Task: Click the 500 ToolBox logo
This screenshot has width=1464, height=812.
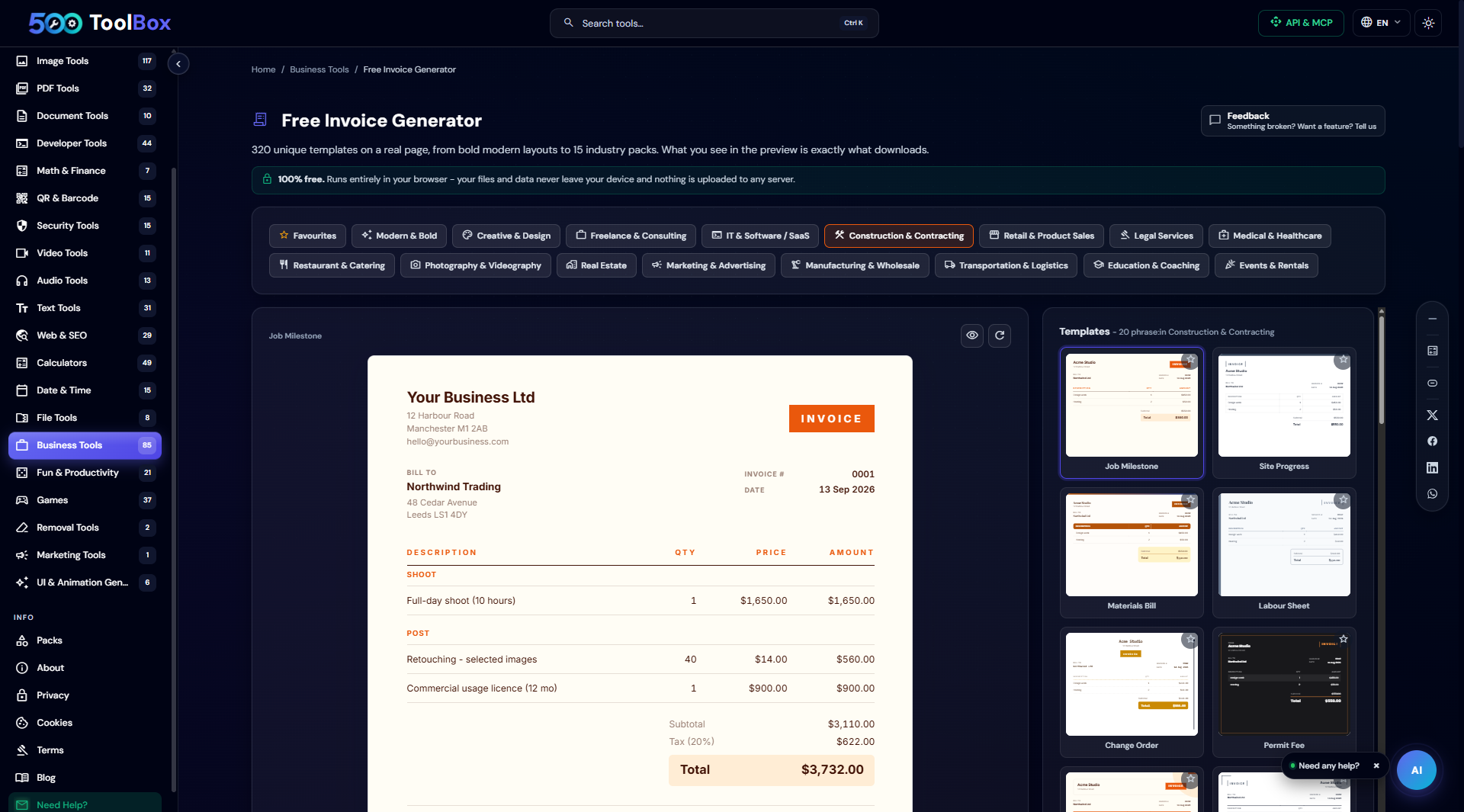Action: pyautogui.click(x=100, y=23)
